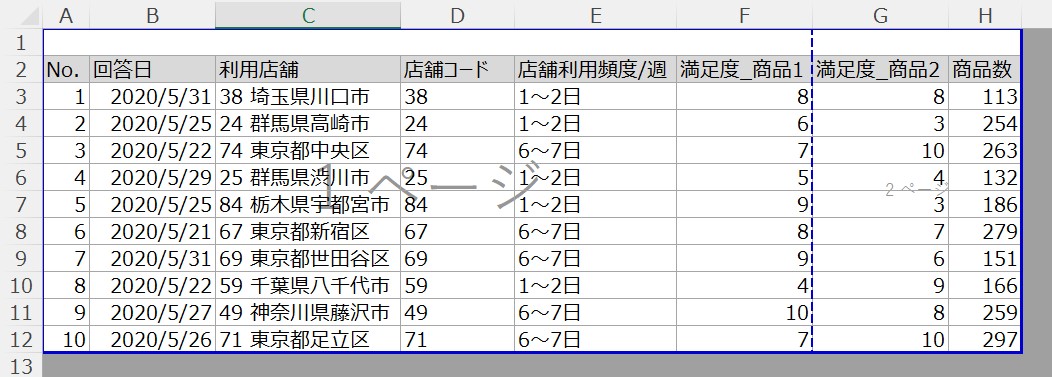Viewport: 1052px width, 377px height.
Task: Select date cell '2020/5/21'
Action: pyautogui.click(x=152, y=232)
